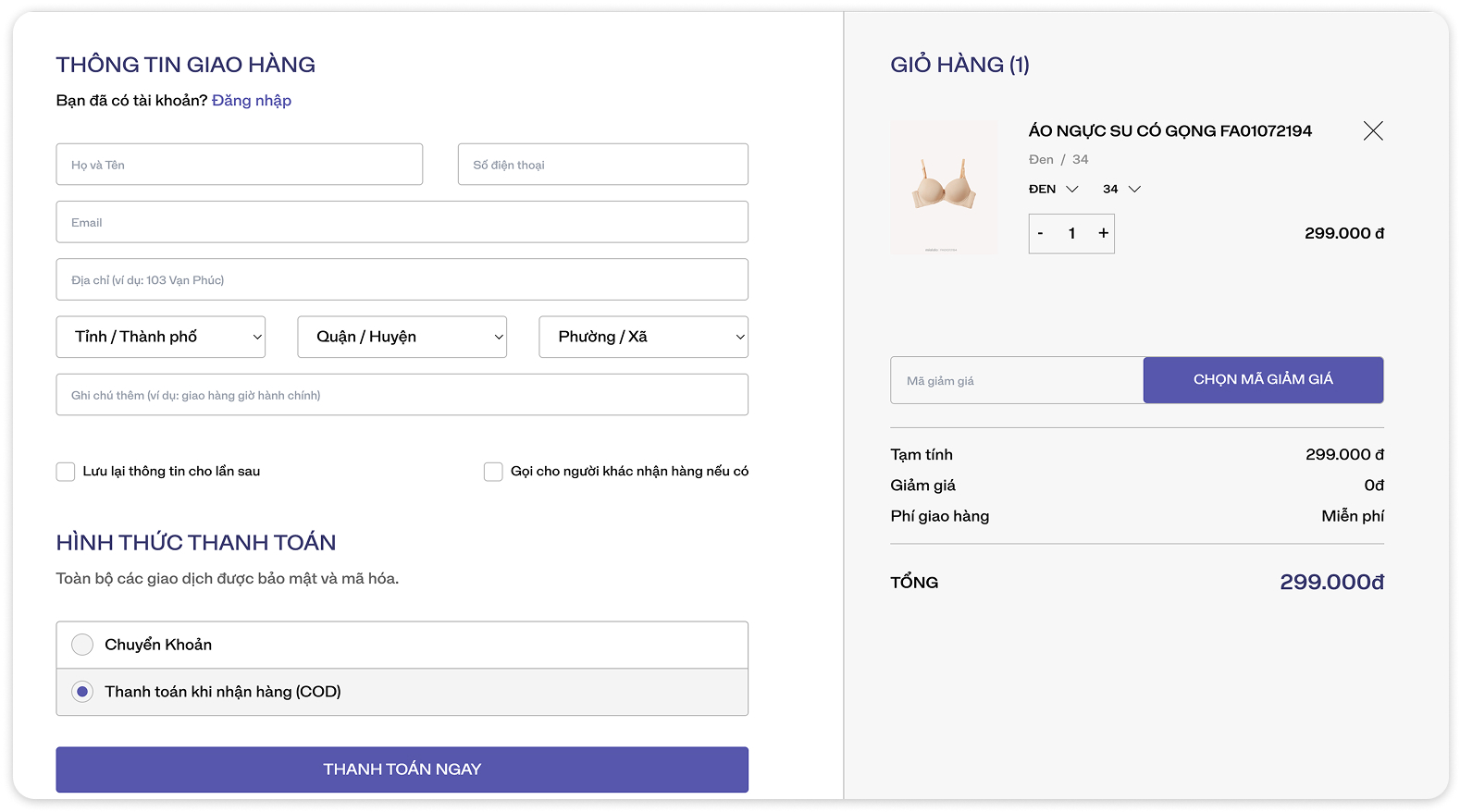The height and width of the screenshot is (812, 1460).
Task: Click the Đăng nhập link
Action: 251,101
